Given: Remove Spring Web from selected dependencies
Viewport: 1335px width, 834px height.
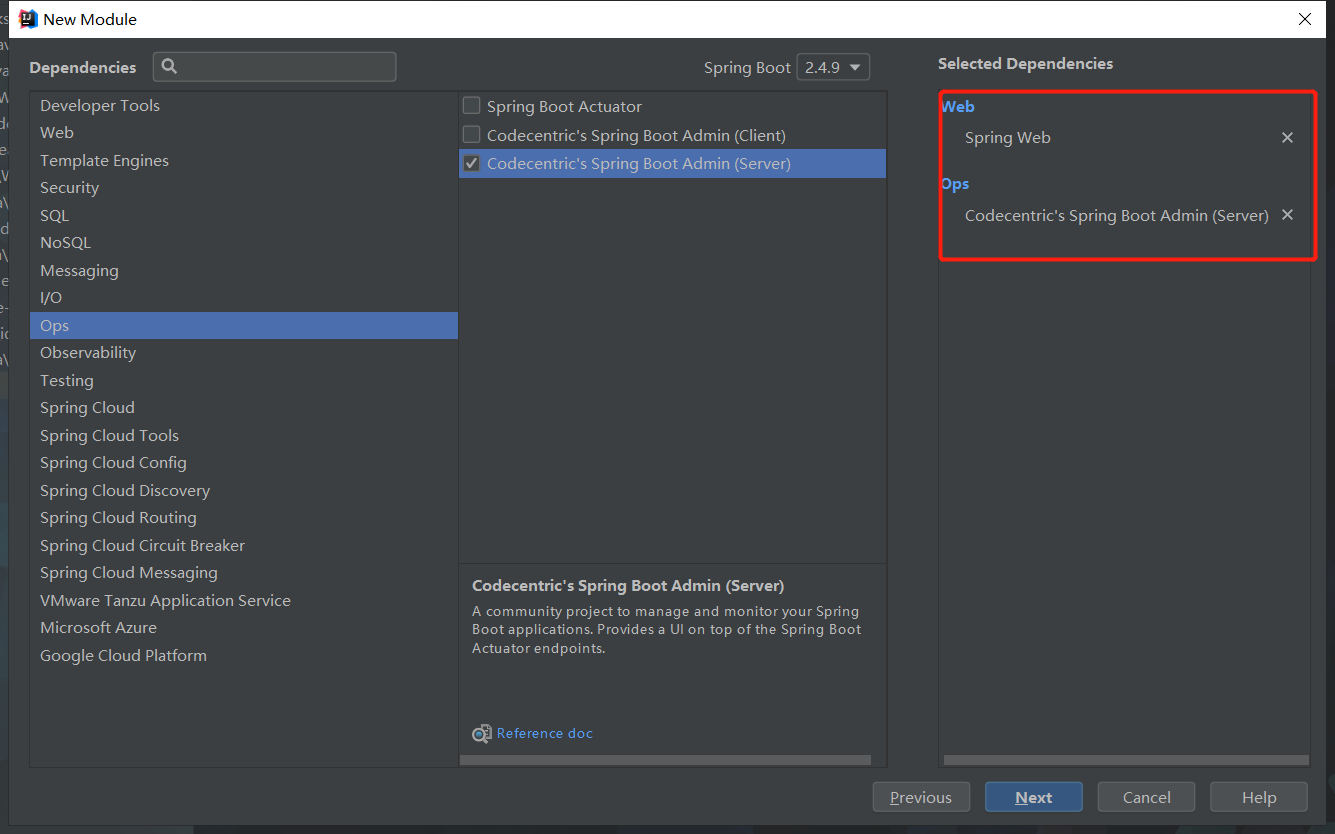Looking at the screenshot, I should (x=1287, y=138).
